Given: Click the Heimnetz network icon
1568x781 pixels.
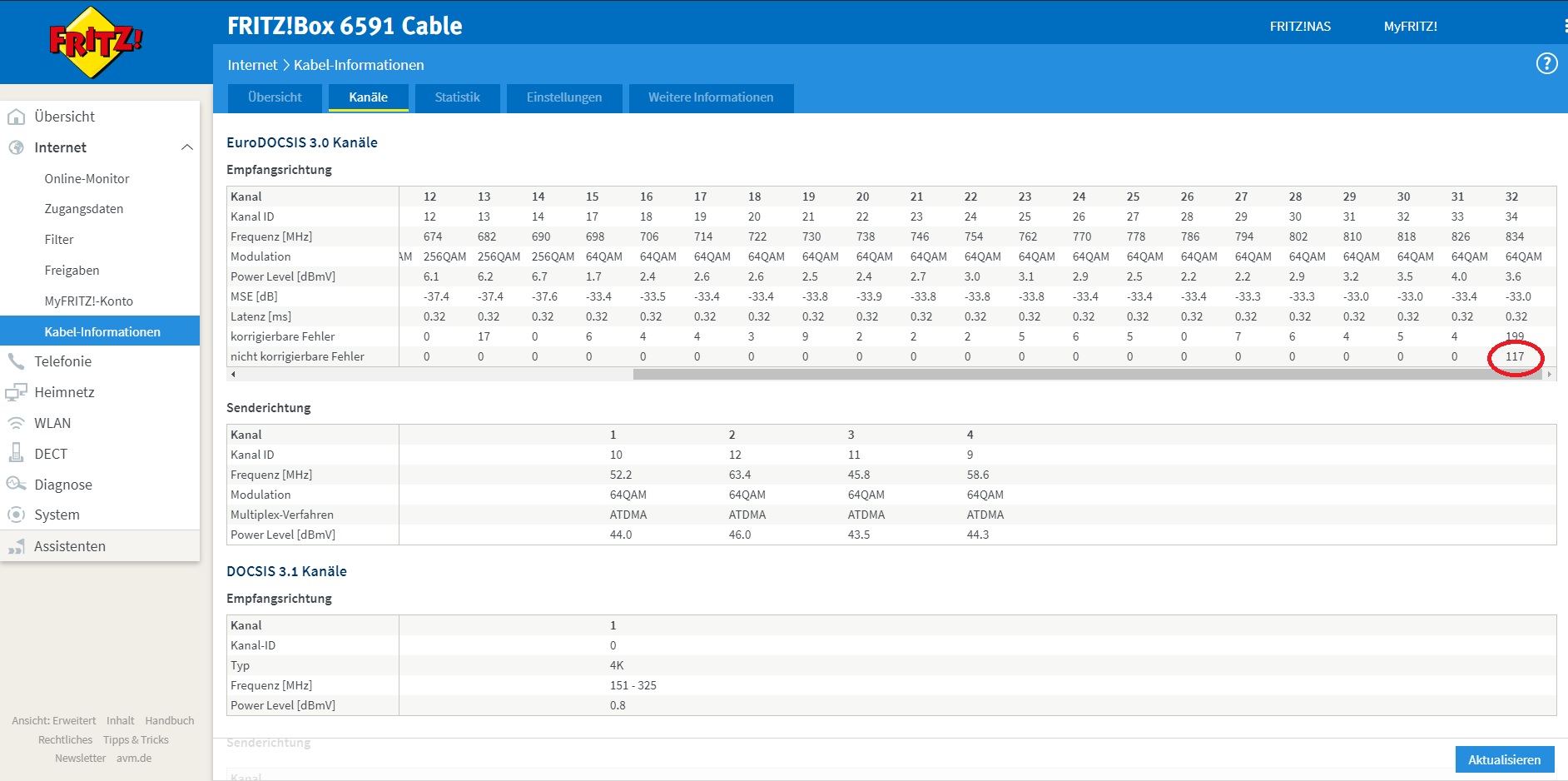Looking at the screenshot, I should pos(16,392).
